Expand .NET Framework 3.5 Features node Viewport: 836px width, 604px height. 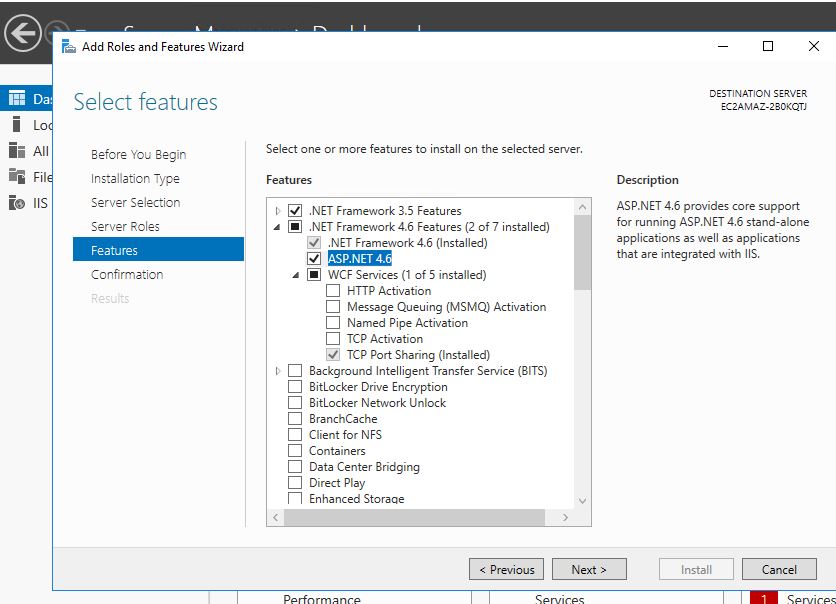click(278, 211)
